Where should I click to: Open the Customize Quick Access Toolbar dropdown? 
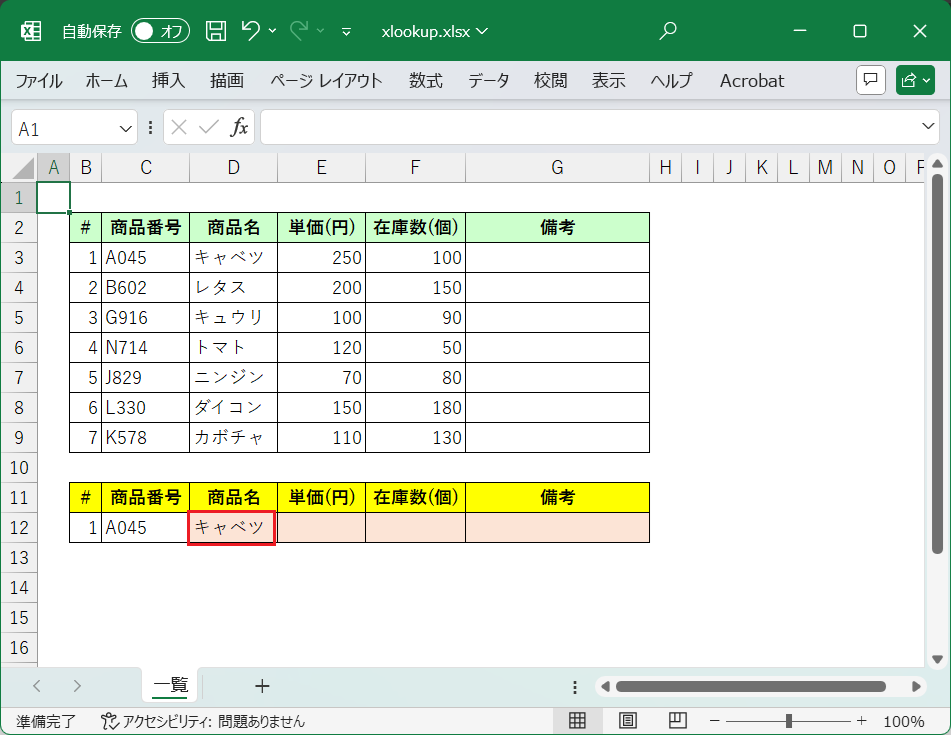346,31
